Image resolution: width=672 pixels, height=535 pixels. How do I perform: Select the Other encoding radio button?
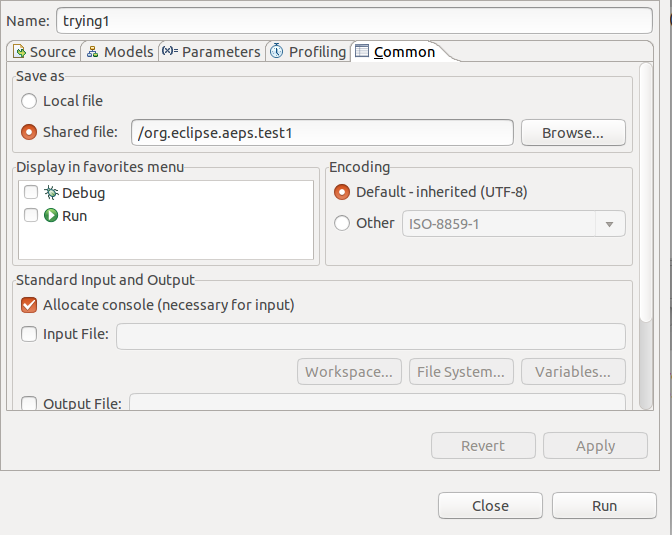pyautogui.click(x=342, y=223)
